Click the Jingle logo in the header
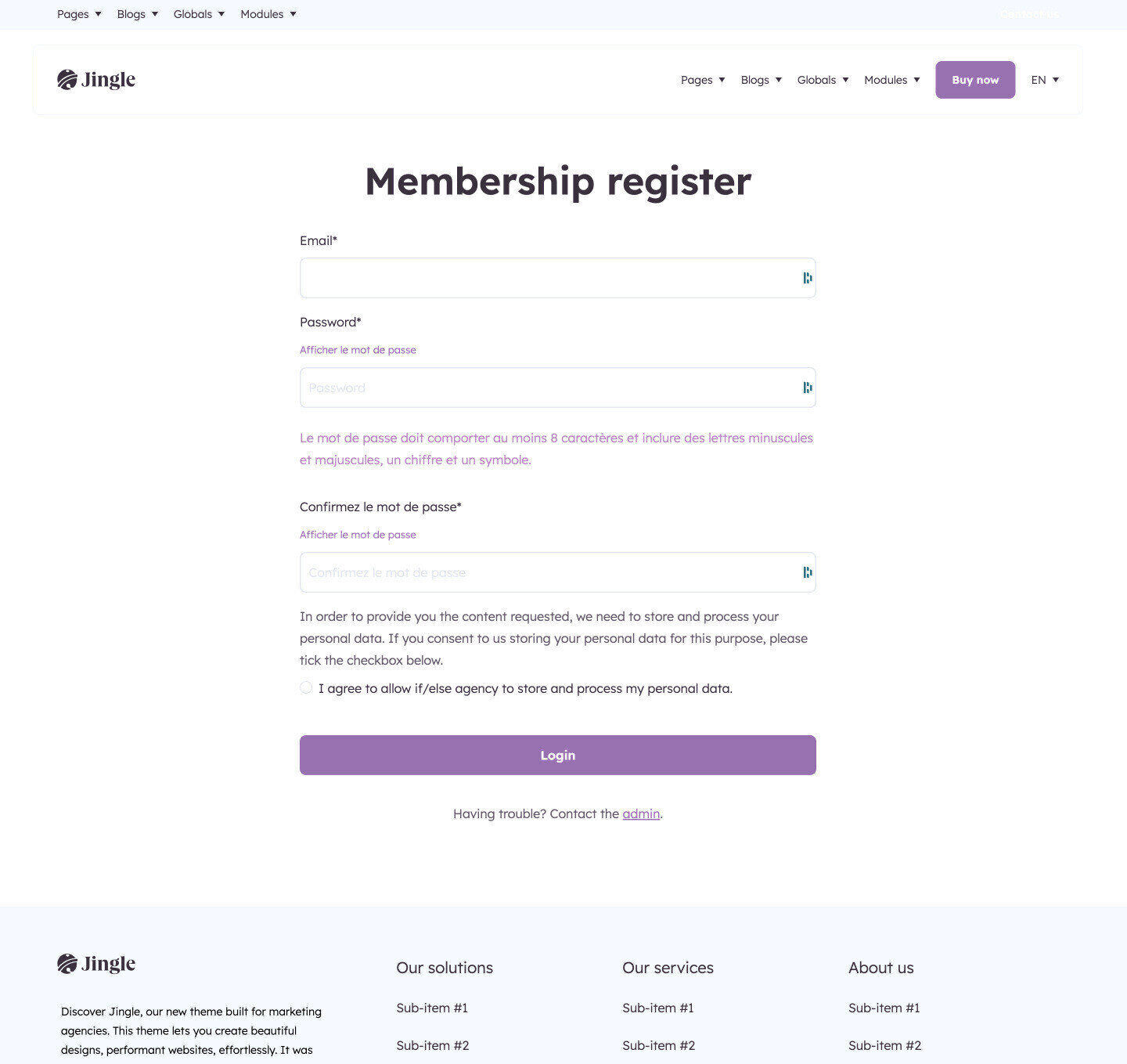 [x=96, y=80]
